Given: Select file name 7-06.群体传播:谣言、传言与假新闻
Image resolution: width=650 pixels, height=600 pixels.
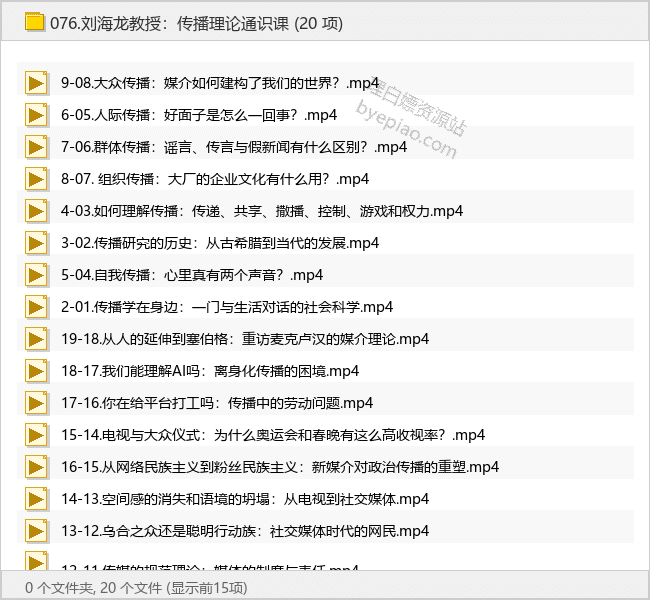Looking at the screenshot, I should pyautogui.click(x=234, y=147).
